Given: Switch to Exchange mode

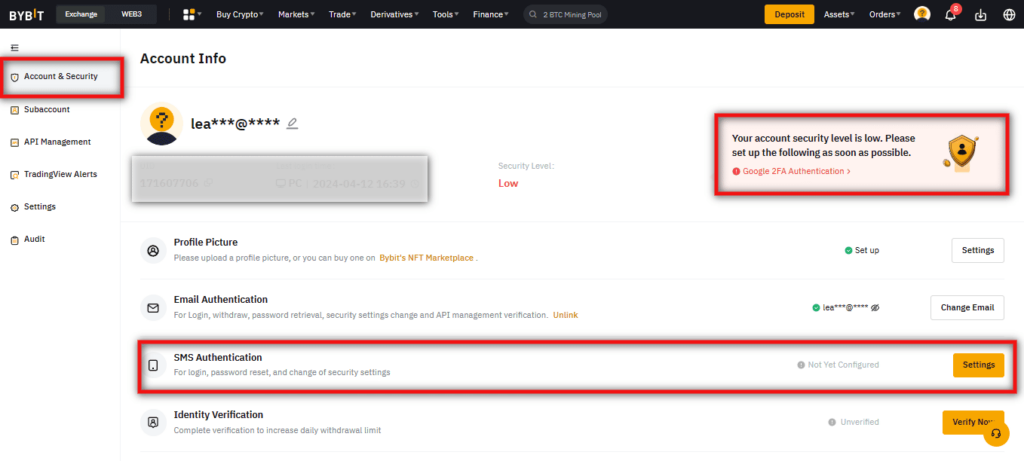Looking at the screenshot, I should point(81,14).
